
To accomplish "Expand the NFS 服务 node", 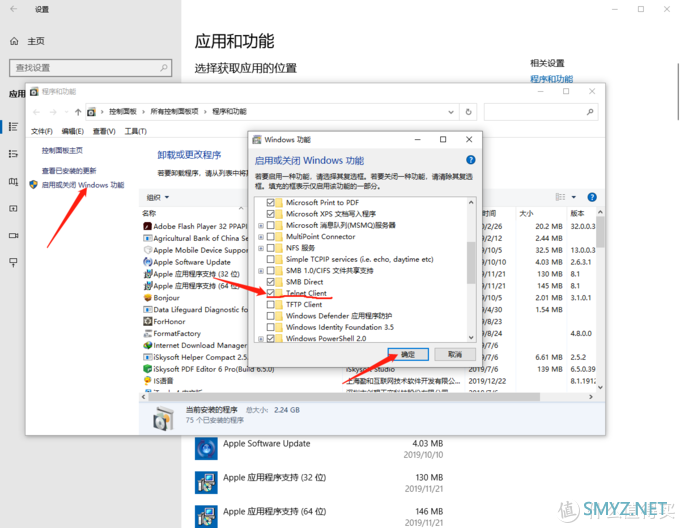I will 261,248.
